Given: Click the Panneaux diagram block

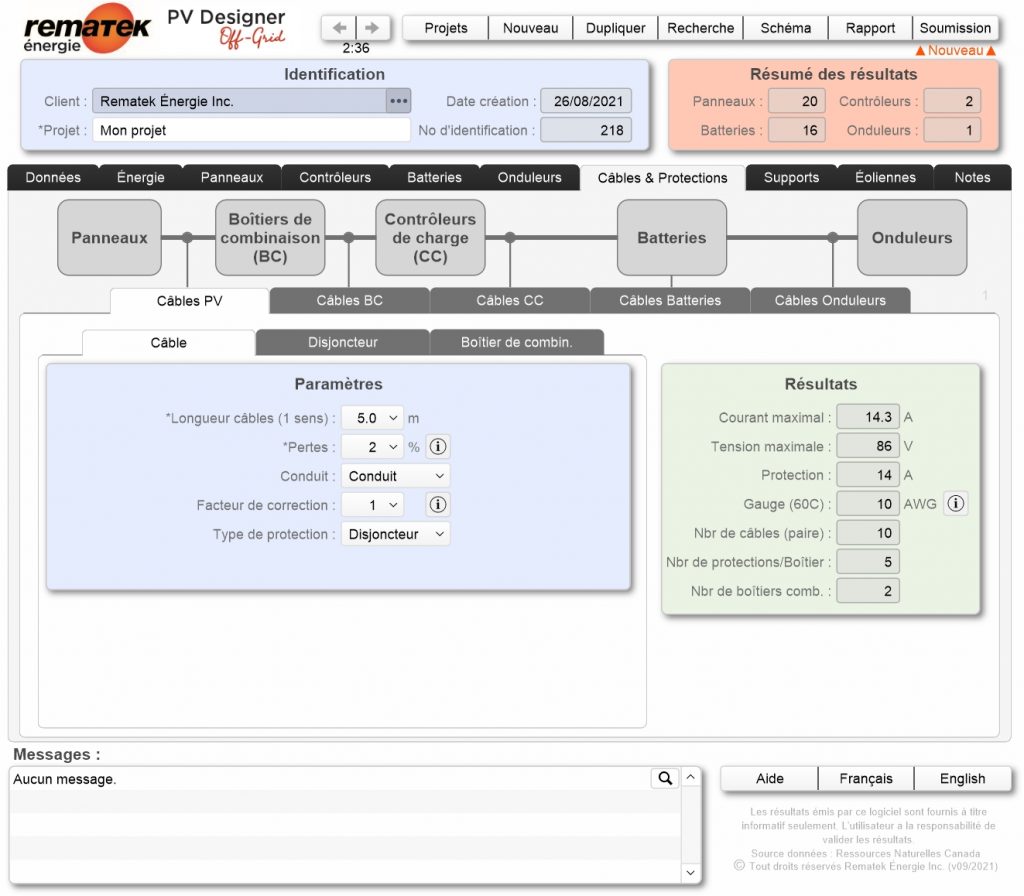Looking at the screenshot, I should (x=109, y=238).
